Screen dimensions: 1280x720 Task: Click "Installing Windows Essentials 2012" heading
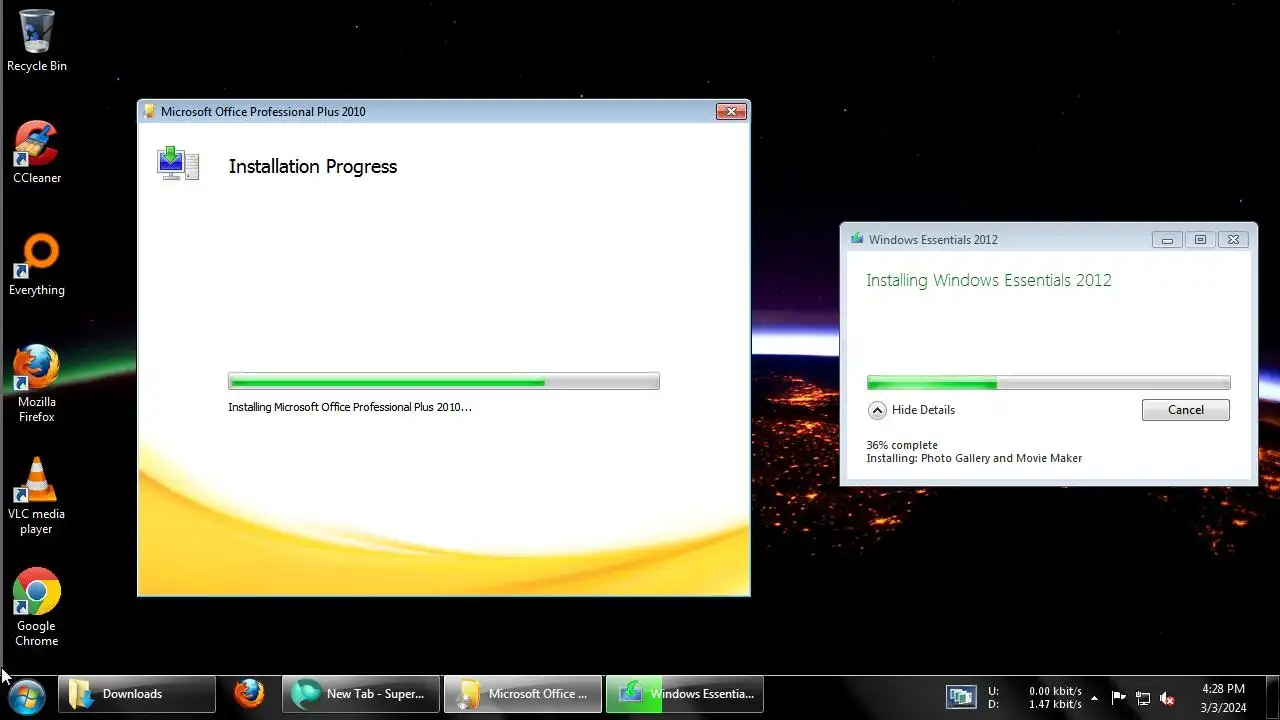[x=989, y=280]
